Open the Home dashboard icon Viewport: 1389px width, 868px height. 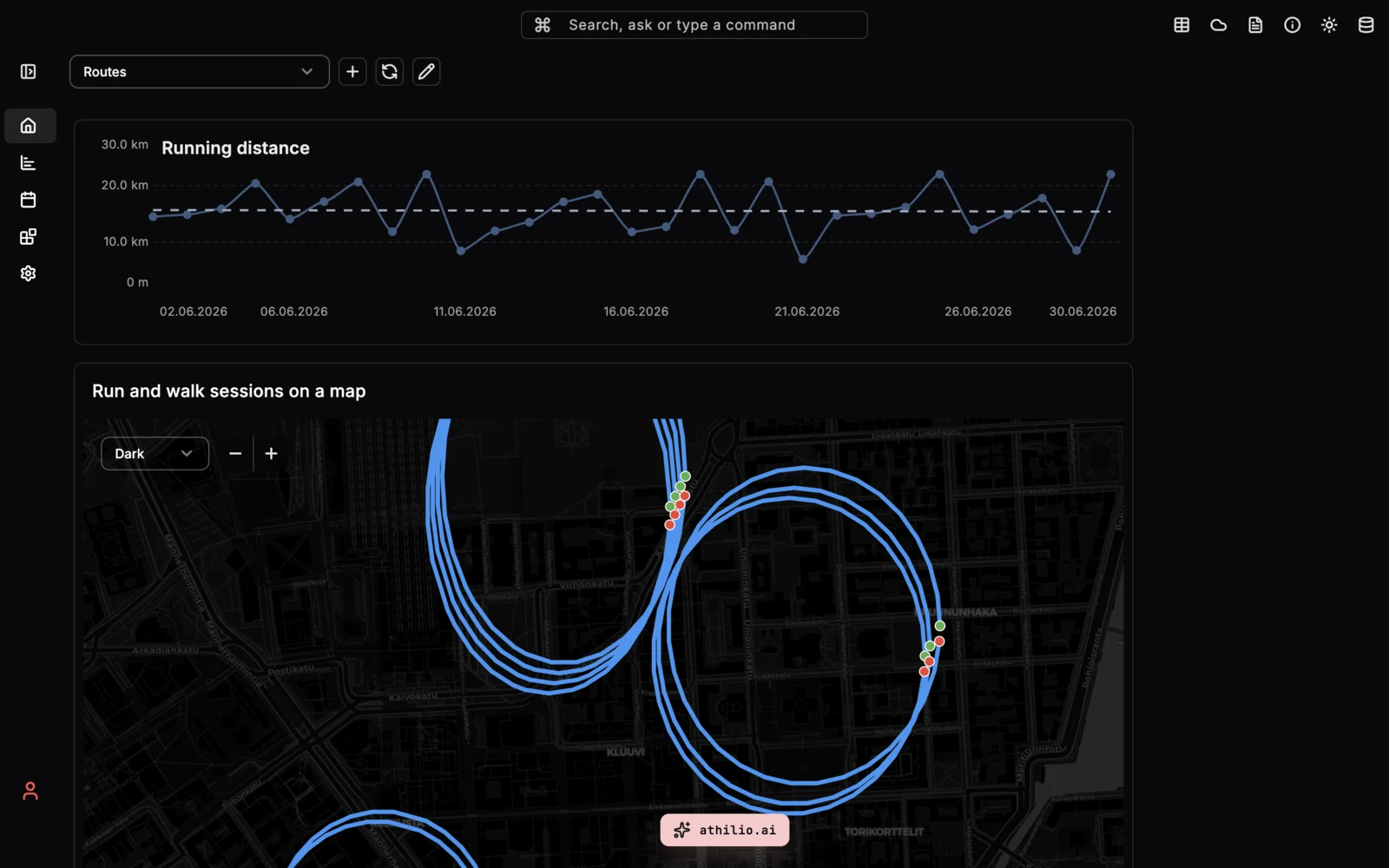(29, 126)
